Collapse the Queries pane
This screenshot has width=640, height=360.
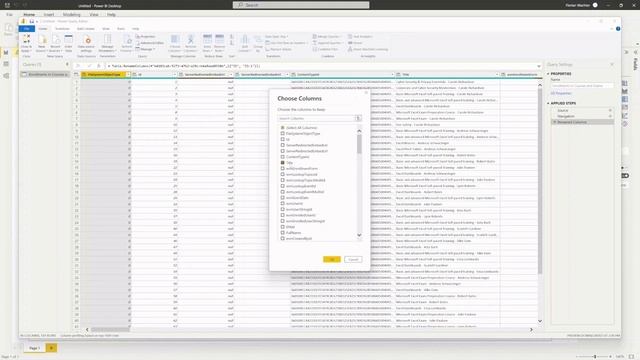(67, 64)
